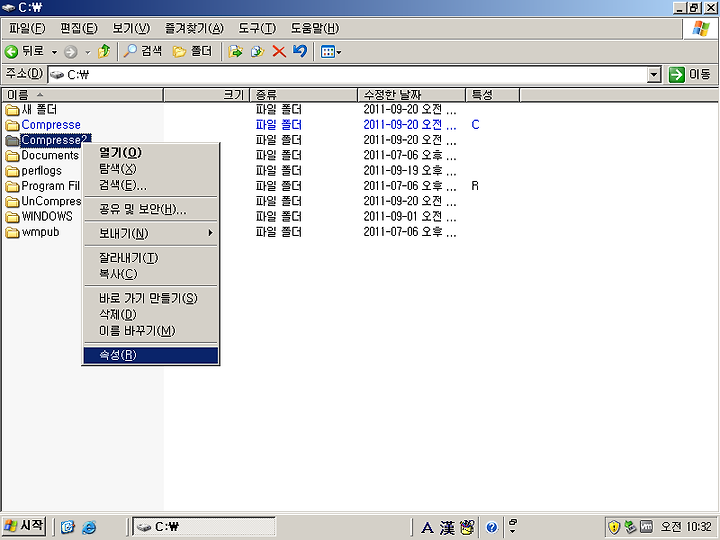
Task: Choose 복사(C) in context menu
Action: pos(151,274)
